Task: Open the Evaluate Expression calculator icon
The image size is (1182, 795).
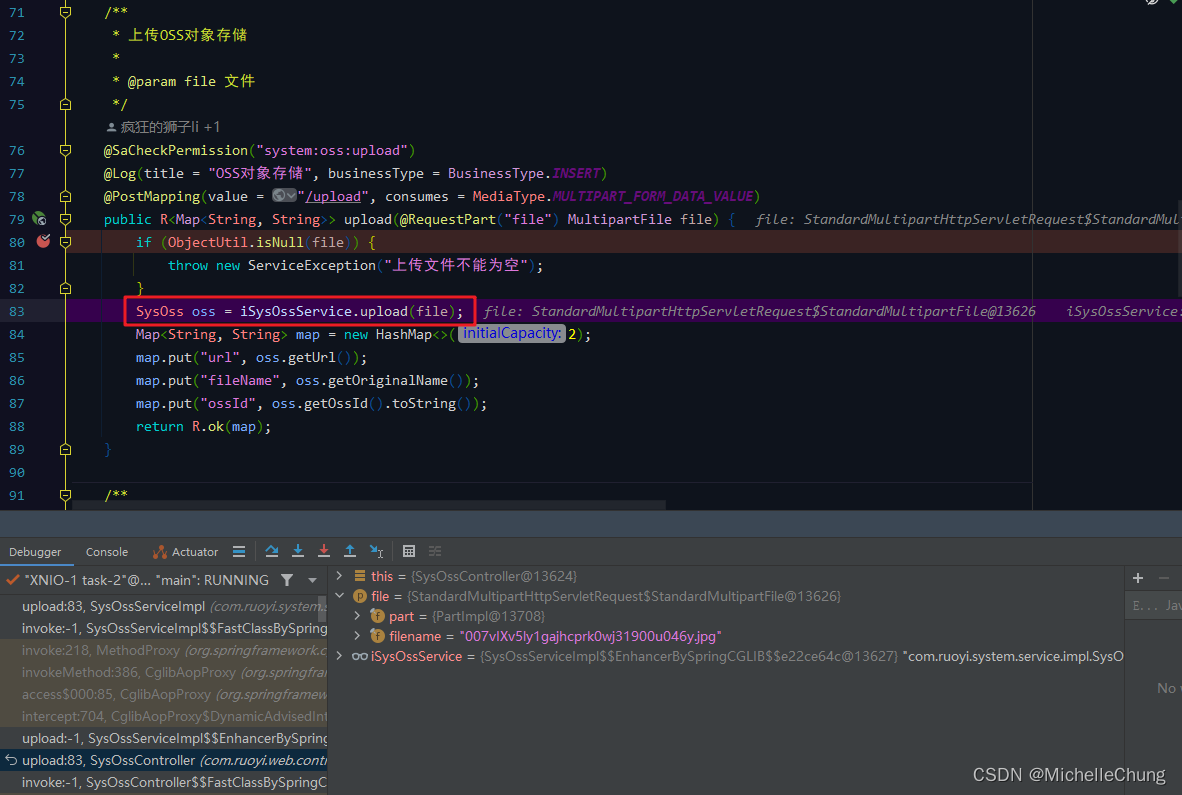Action: (408, 551)
